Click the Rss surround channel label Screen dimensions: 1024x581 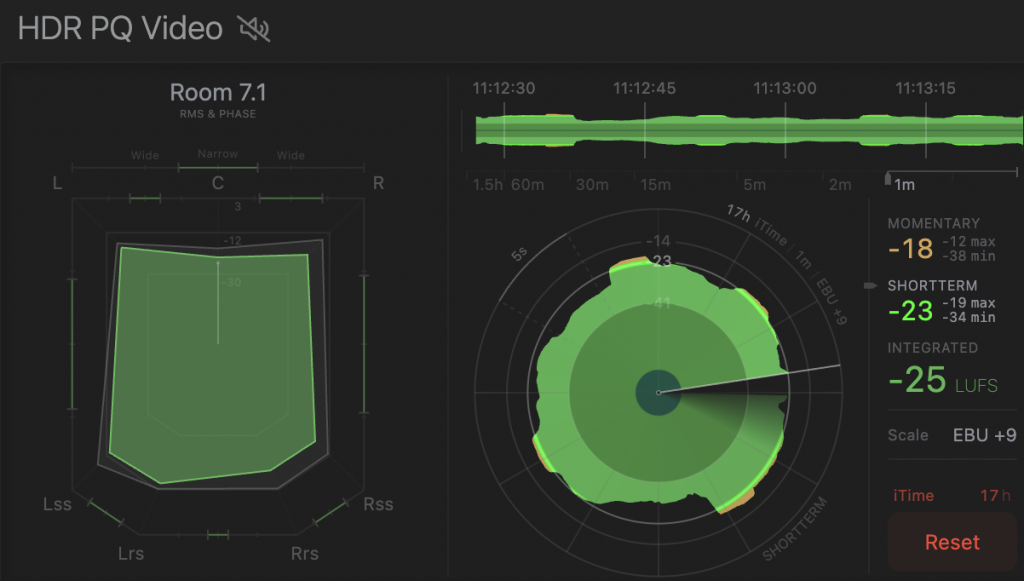(378, 504)
